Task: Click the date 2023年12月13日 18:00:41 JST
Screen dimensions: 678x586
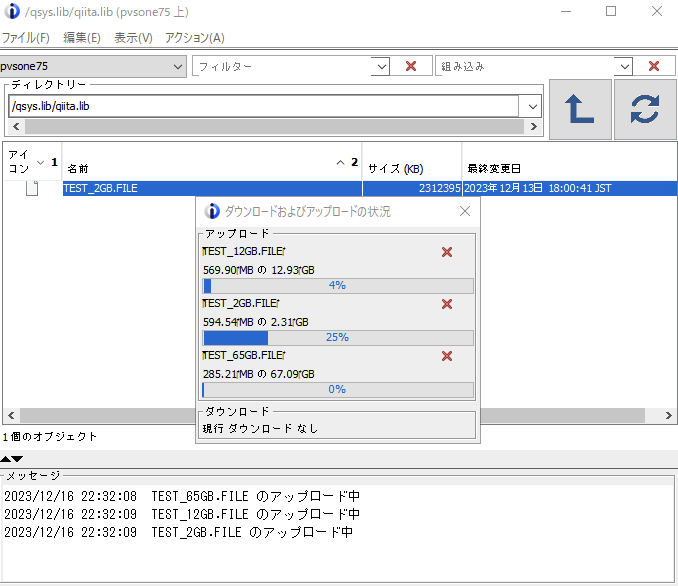Action: point(537,188)
